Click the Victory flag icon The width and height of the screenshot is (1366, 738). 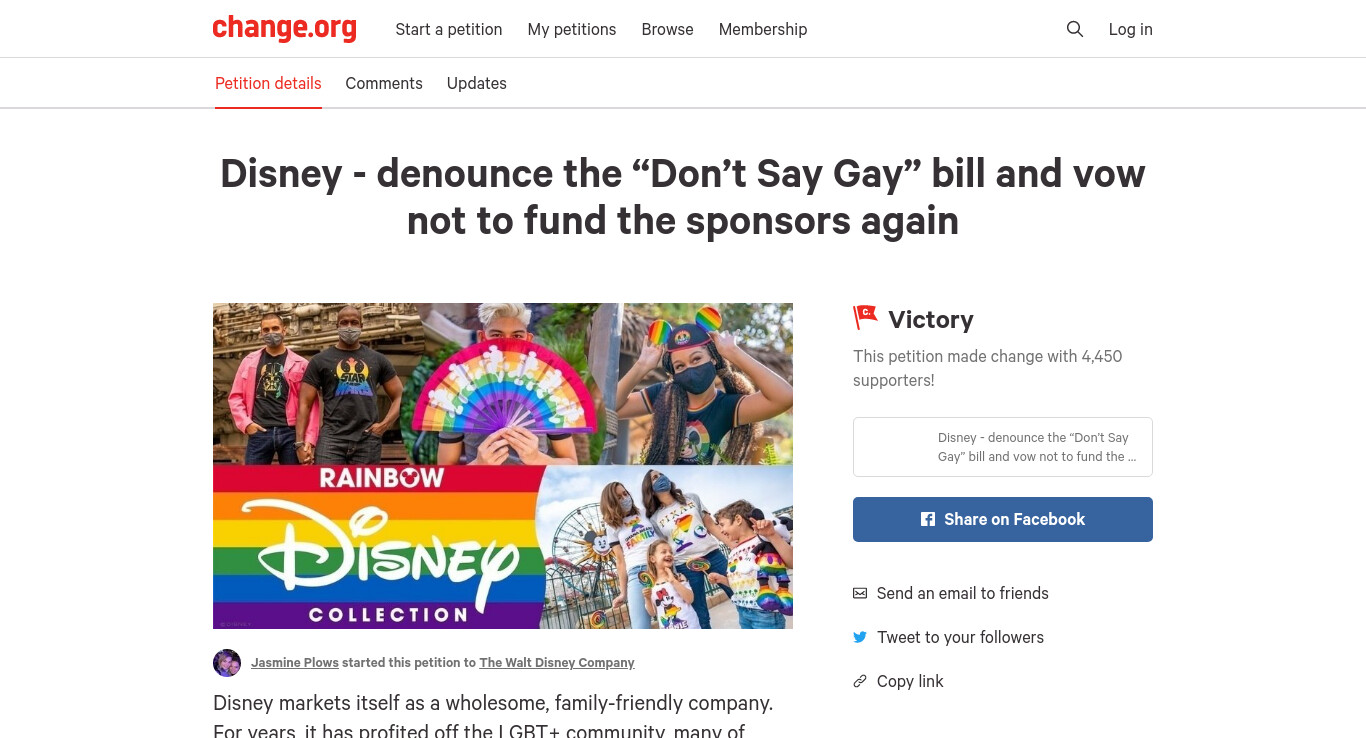coord(865,318)
